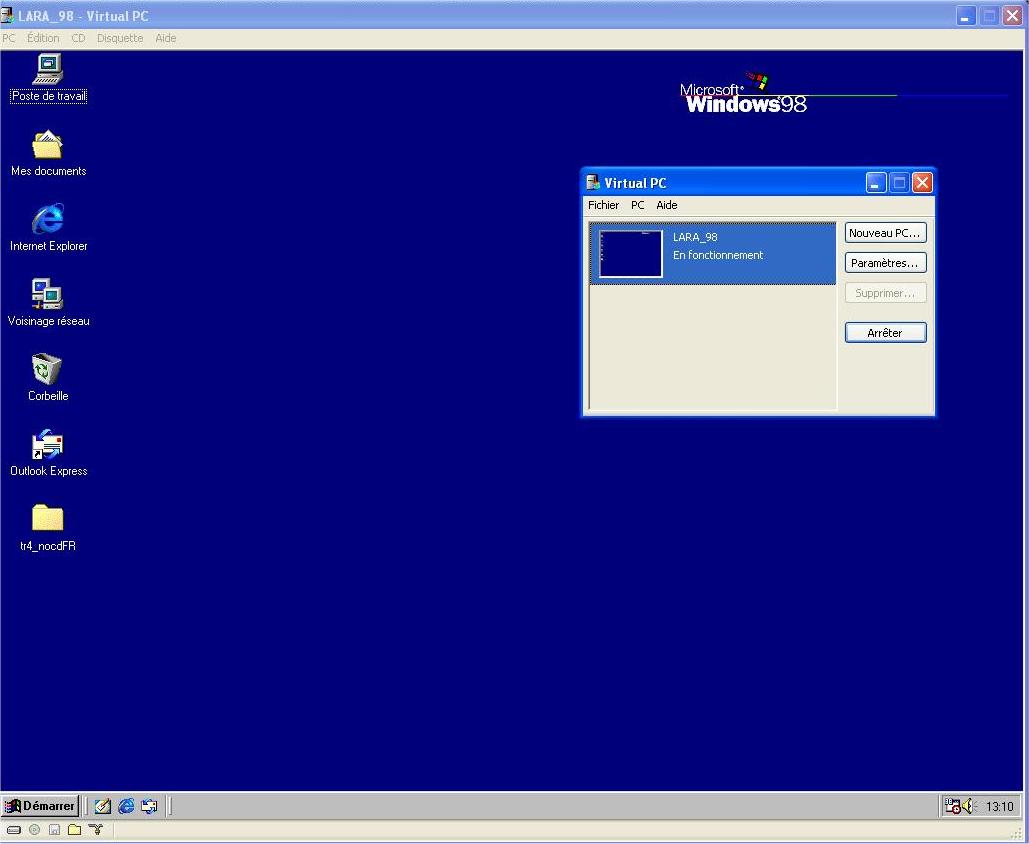This screenshot has width=1029, height=844.
Task: Click the task scheduler tray icon
Action: [x=952, y=806]
